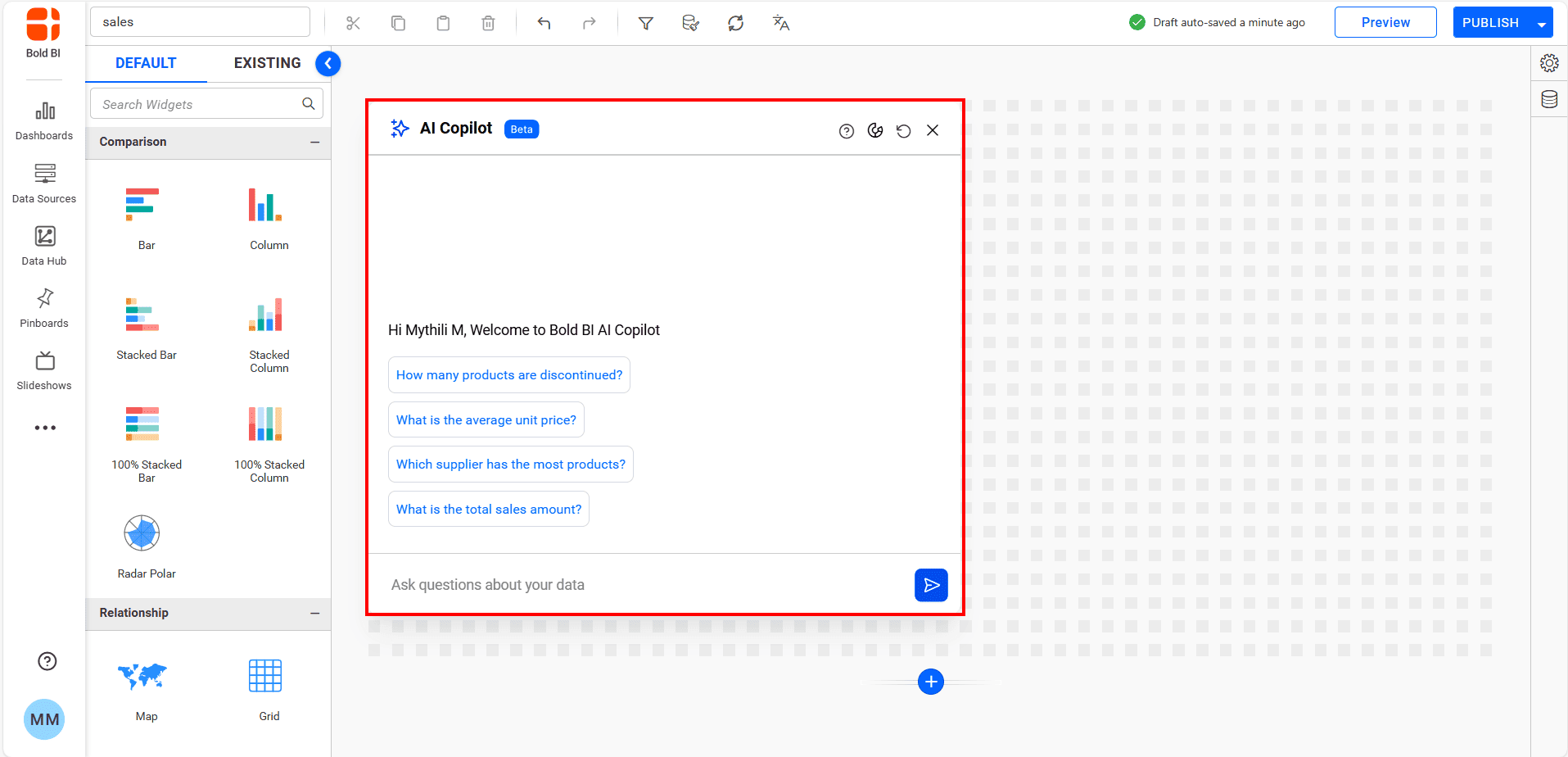
Task: Click the Preview button
Action: [x=1385, y=22]
